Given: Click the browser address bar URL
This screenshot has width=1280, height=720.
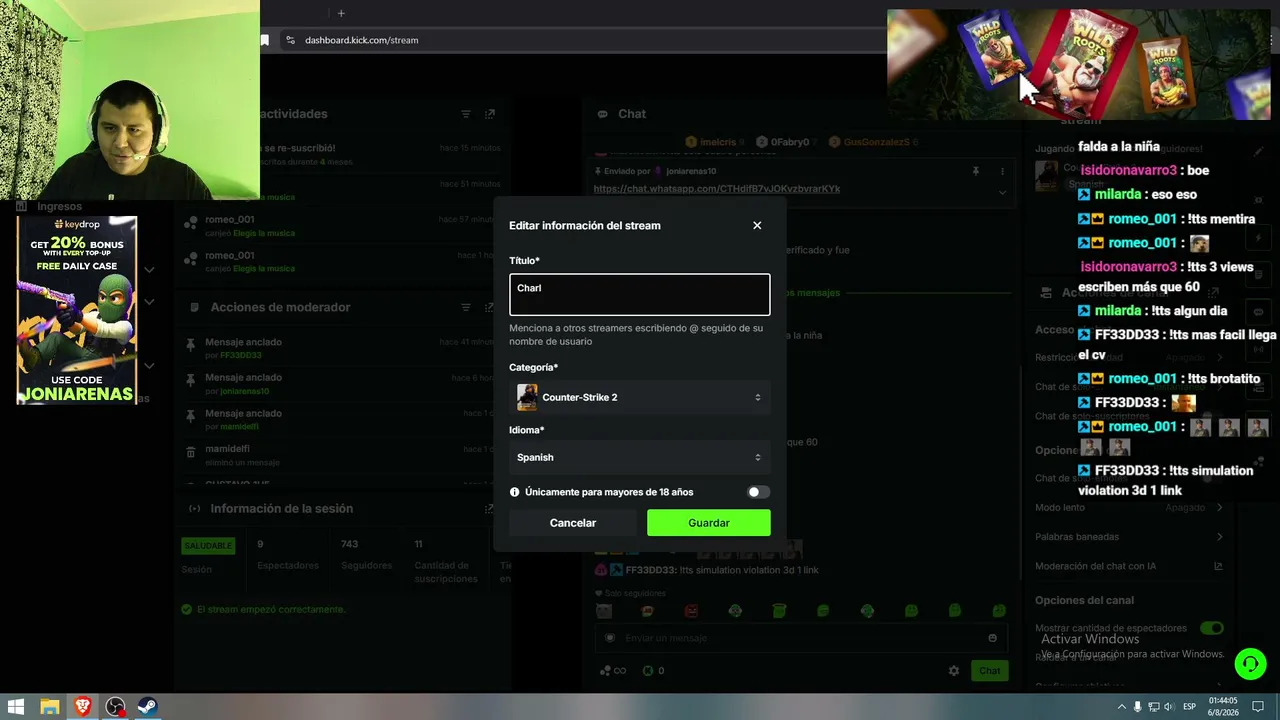Looking at the screenshot, I should [x=362, y=40].
